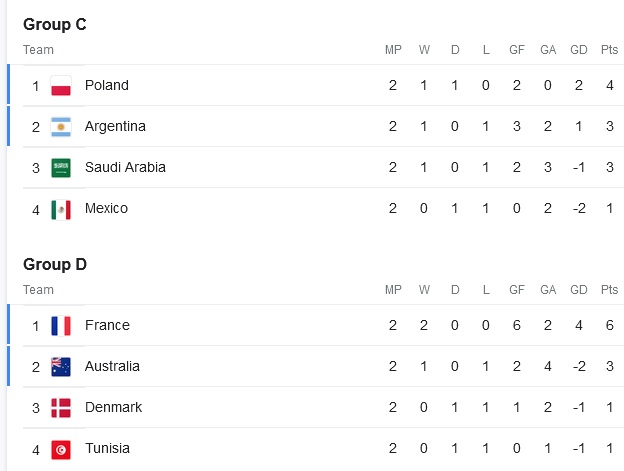Screen dimensions: 624x471
Task: Click the Mexico flag icon
Action: pyautogui.click(x=61, y=209)
